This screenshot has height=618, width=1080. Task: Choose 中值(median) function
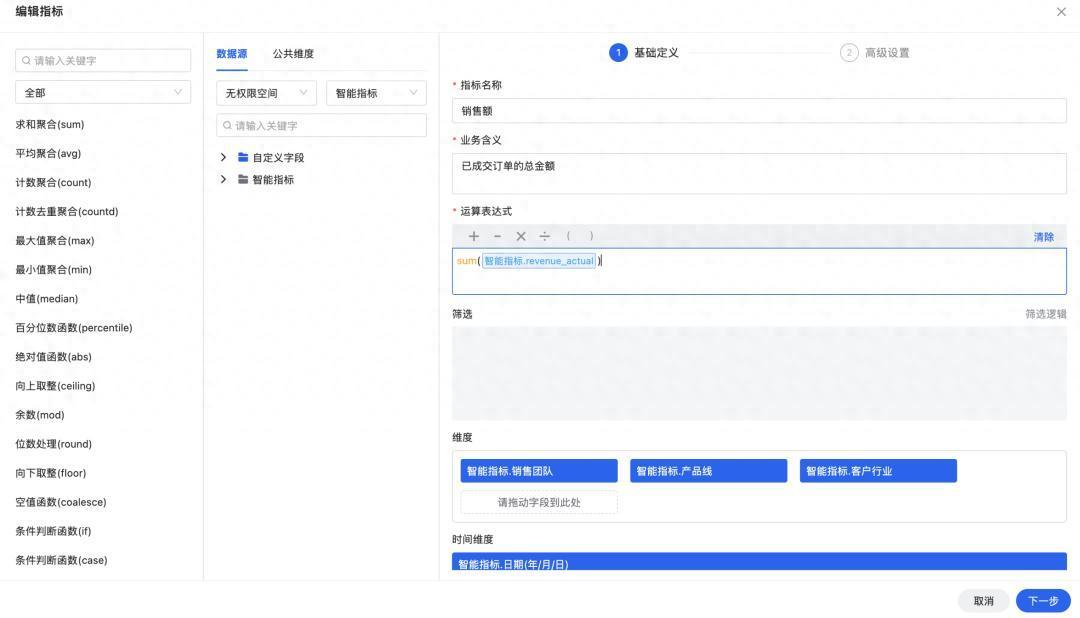coord(47,298)
